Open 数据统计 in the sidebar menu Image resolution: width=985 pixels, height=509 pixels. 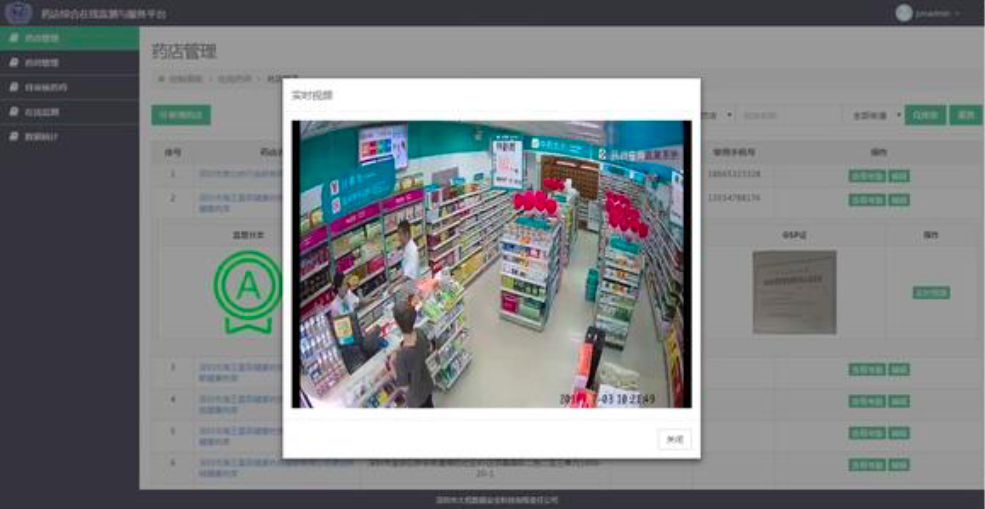point(42,136)
